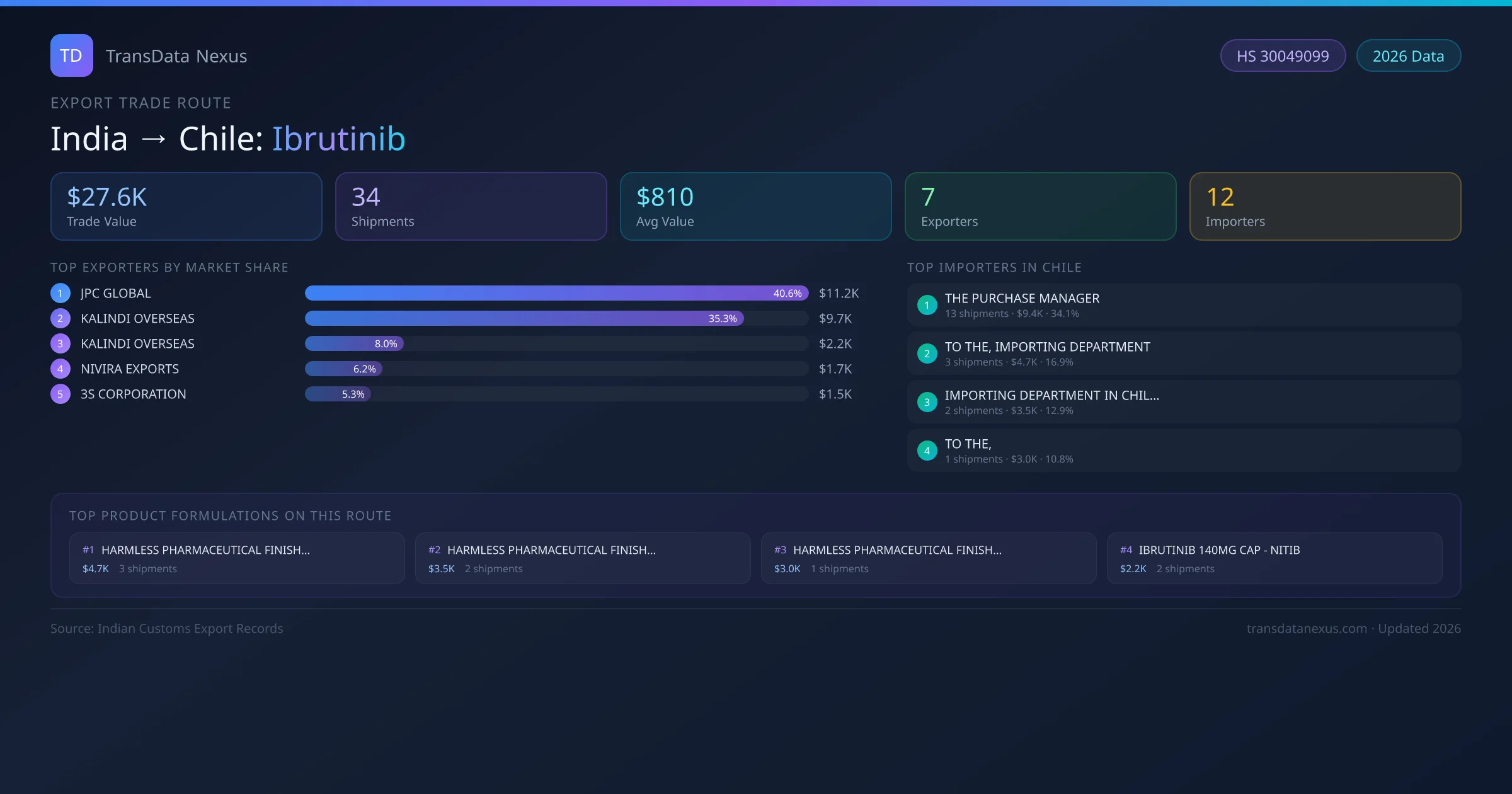Click the transdatanexus.com footer link
This screenshot has width=1512, height=794.
[x=1307, y=628]
